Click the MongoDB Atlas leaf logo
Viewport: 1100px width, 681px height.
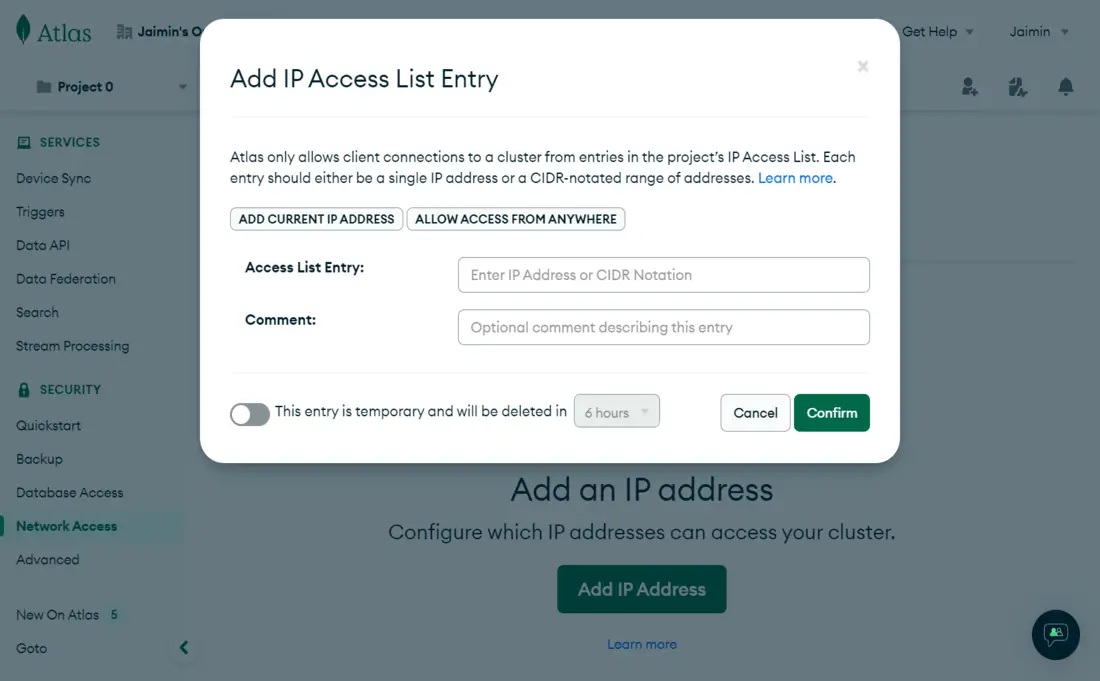(23, 30)
